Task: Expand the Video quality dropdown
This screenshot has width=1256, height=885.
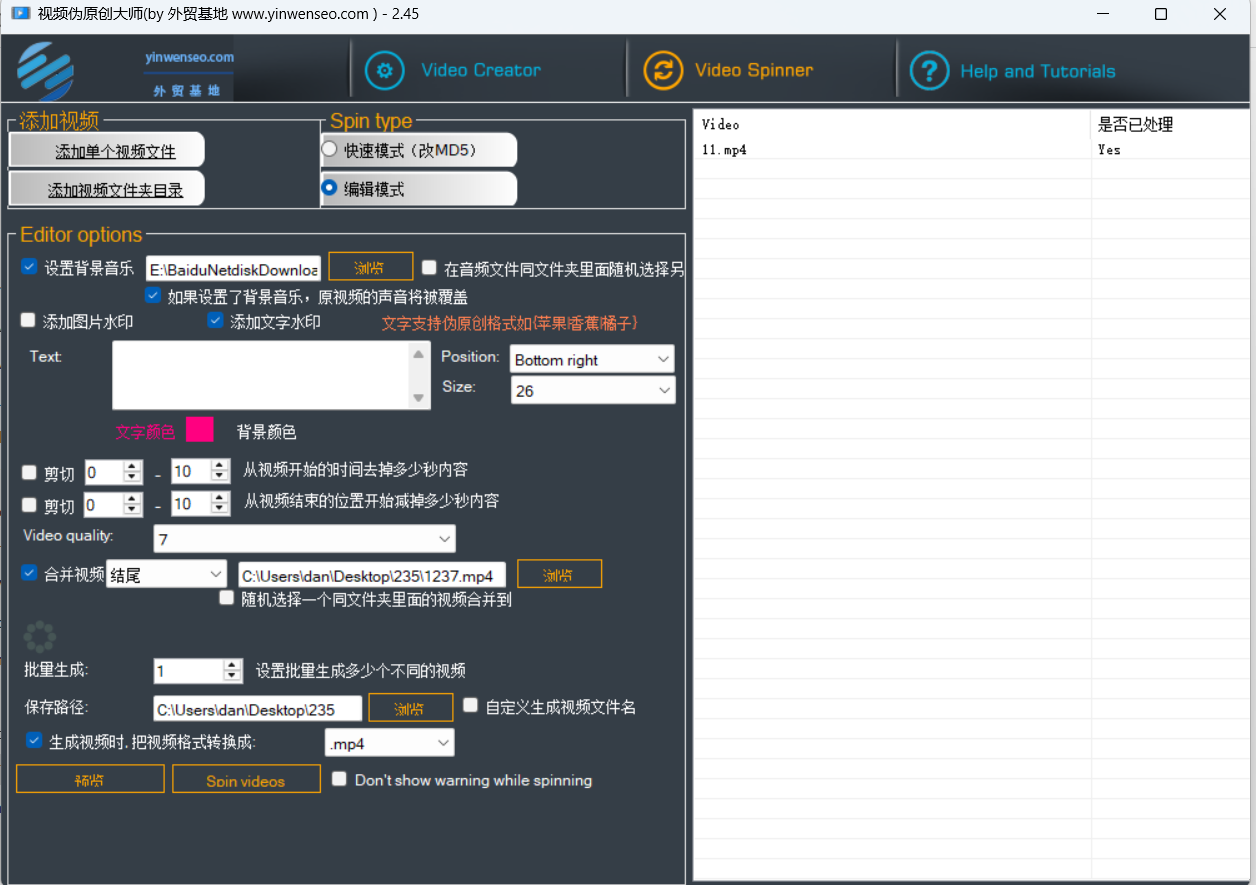Action: click(304, 540)
